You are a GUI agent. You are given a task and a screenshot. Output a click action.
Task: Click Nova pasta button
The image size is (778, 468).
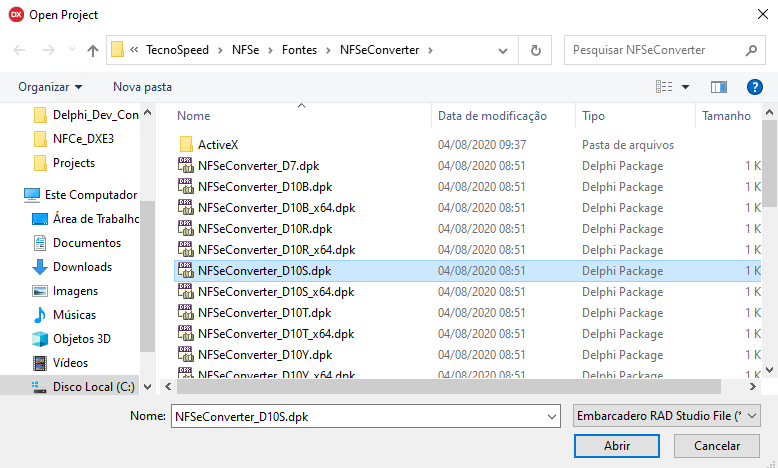[x=142, y=87]
